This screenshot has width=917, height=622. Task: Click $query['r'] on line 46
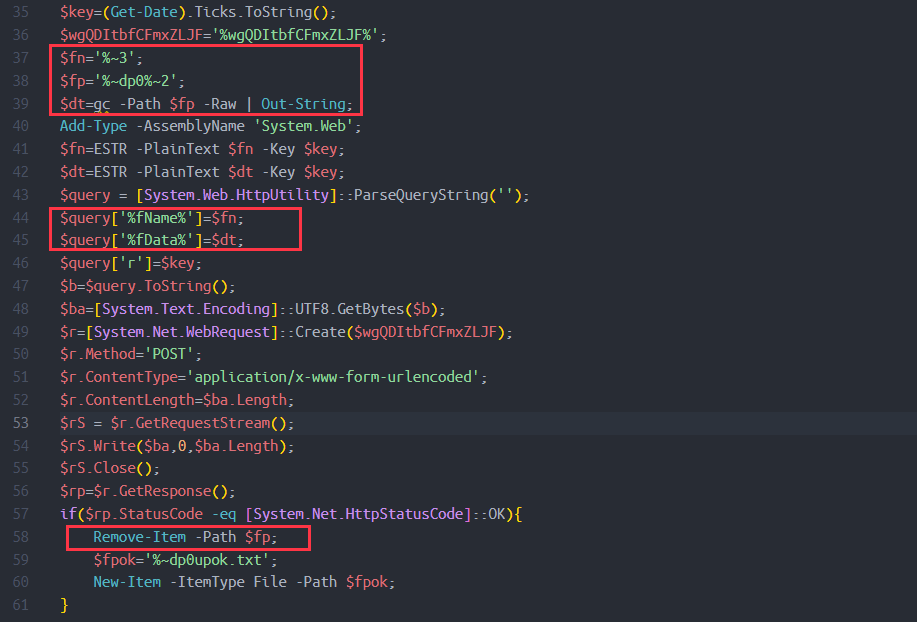point(106,263)
